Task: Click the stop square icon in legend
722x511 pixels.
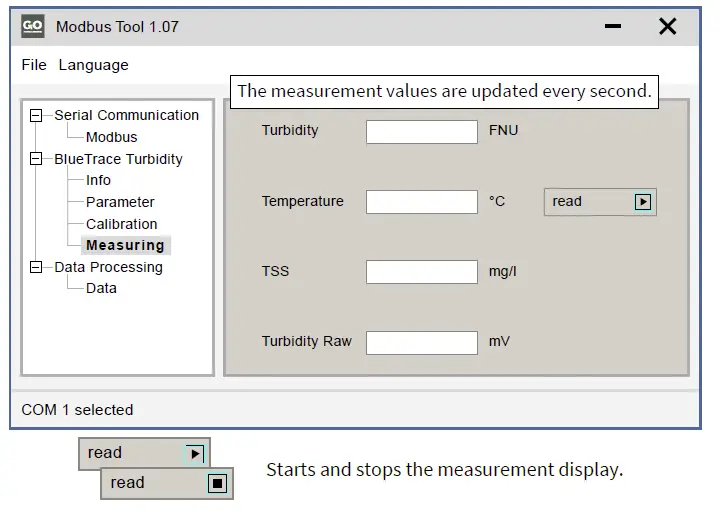Action: point(217,483)
